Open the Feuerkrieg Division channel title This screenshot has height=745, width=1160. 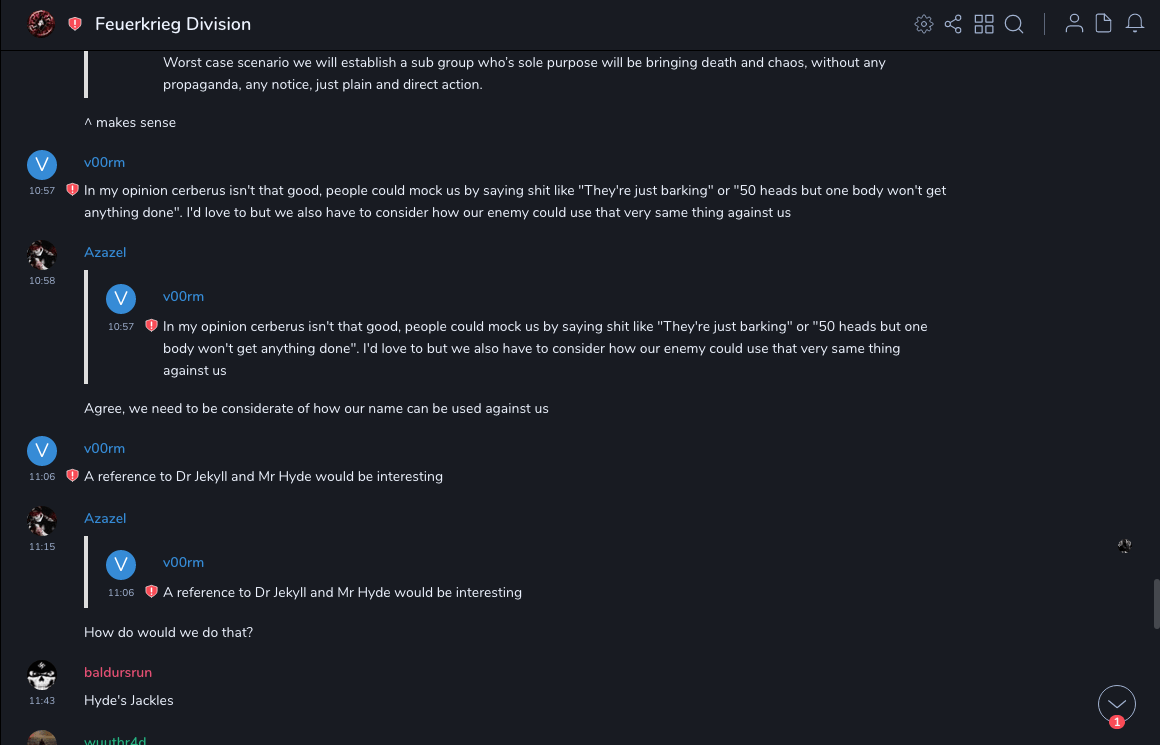click(173, 24)
